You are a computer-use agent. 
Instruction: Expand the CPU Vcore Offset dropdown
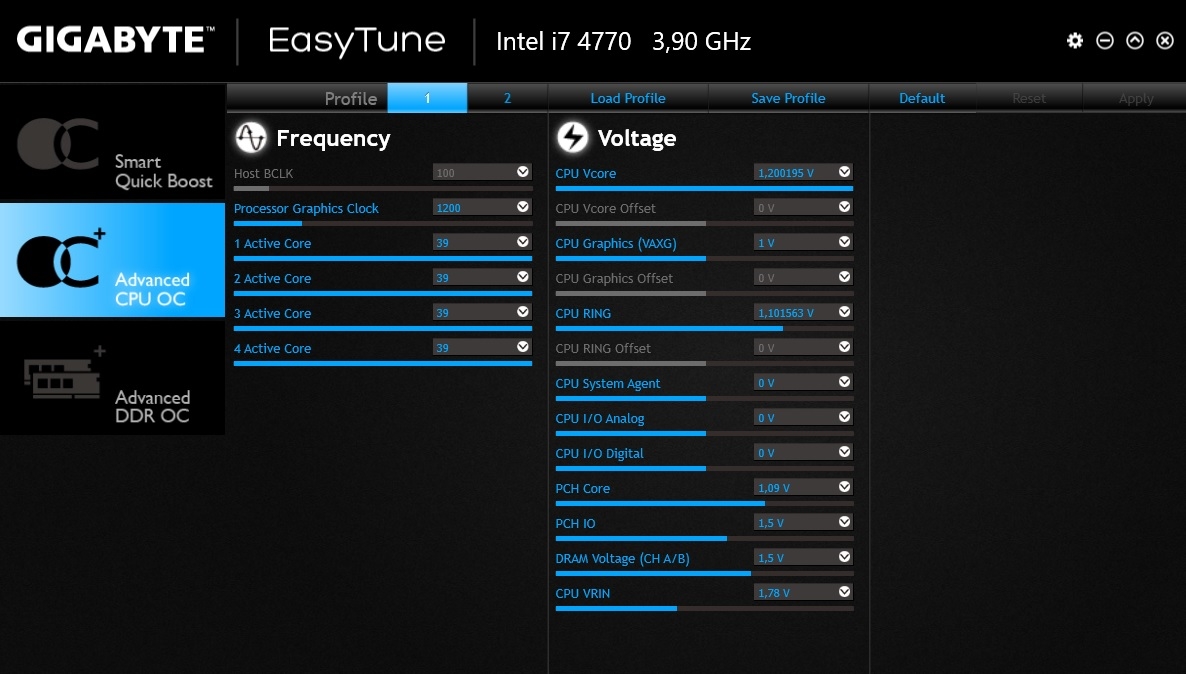[x=845, y=207]
